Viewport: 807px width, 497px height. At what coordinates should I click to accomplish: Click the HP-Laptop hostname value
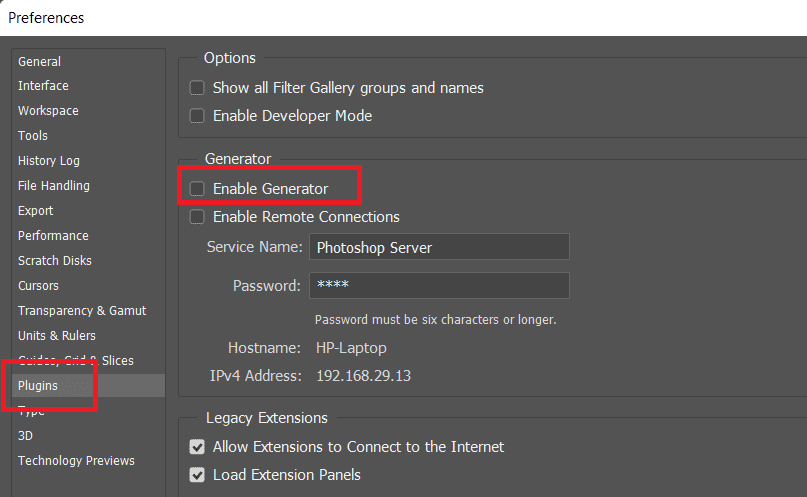tap(351, 348)
